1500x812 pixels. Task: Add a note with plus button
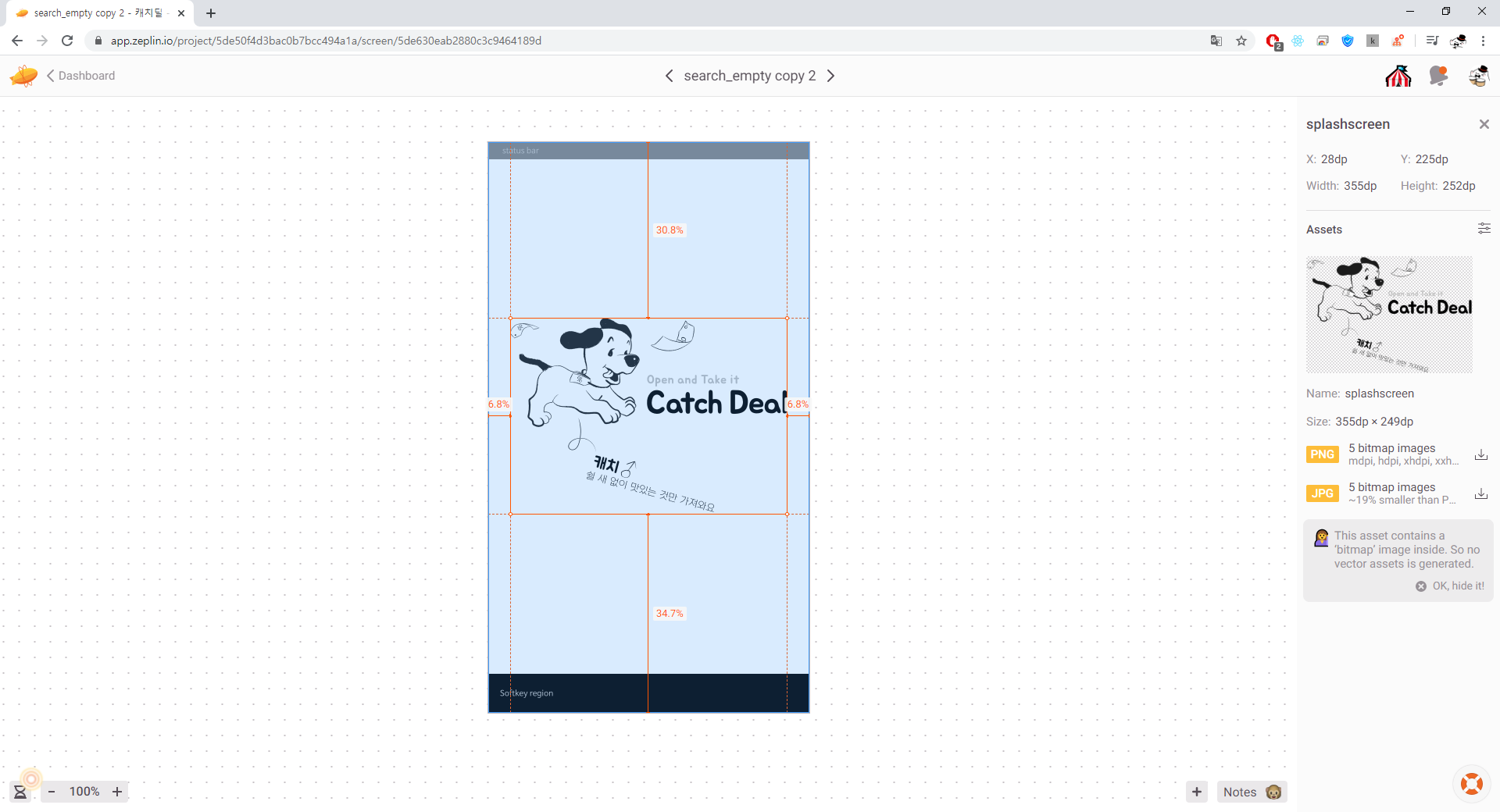[1197, 792]
